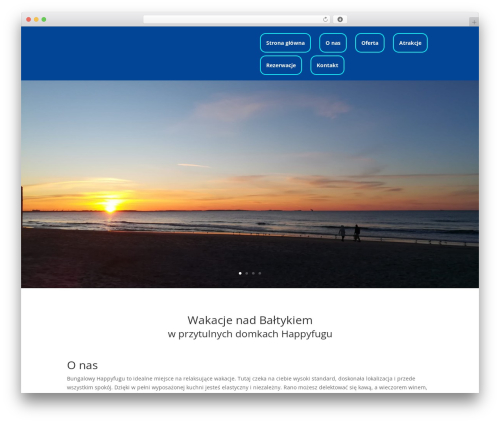Open the Atrakcje menu item
This screenshot has height=423, width=500.
[x=410, y=43]
